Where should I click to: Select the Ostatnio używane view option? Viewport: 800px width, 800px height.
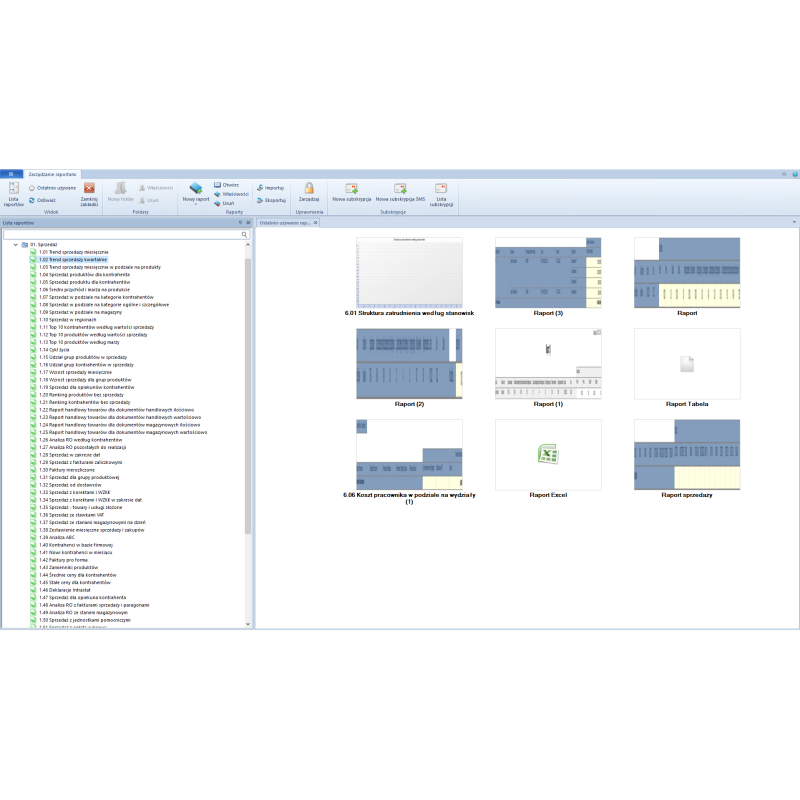click(54, 187)
